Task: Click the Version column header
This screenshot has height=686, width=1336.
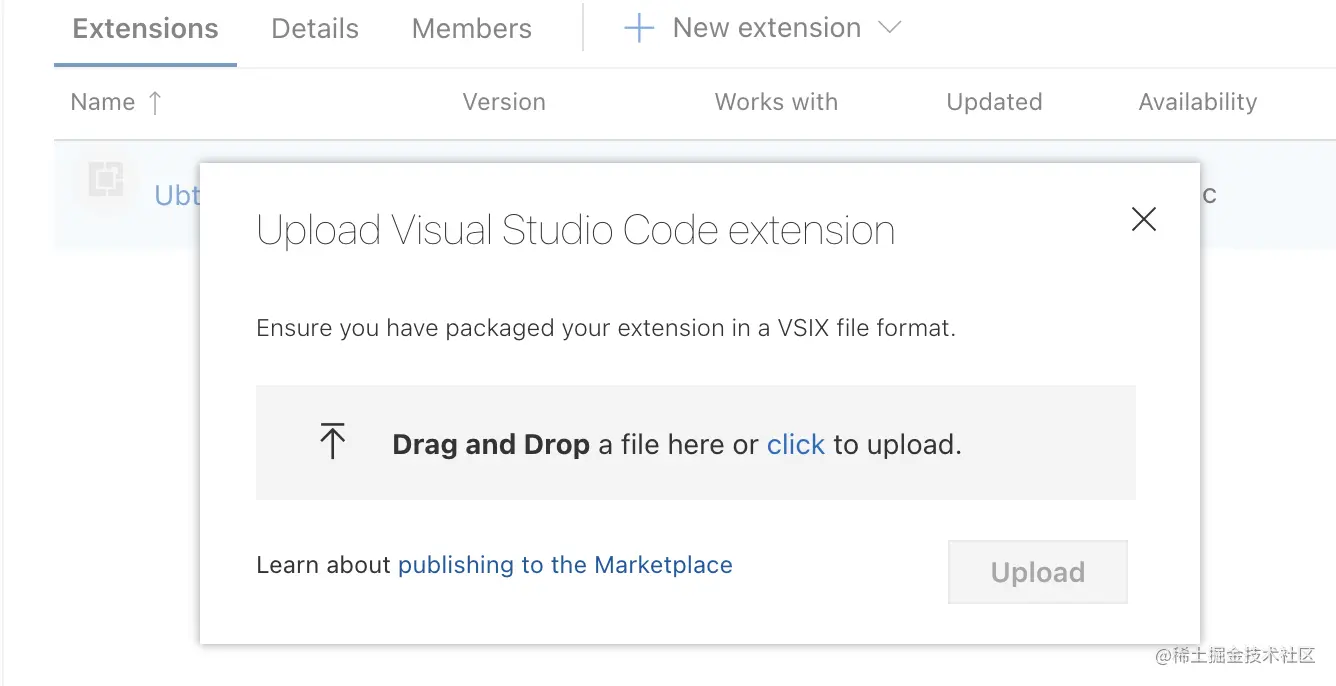Action: tap(504, 102)
